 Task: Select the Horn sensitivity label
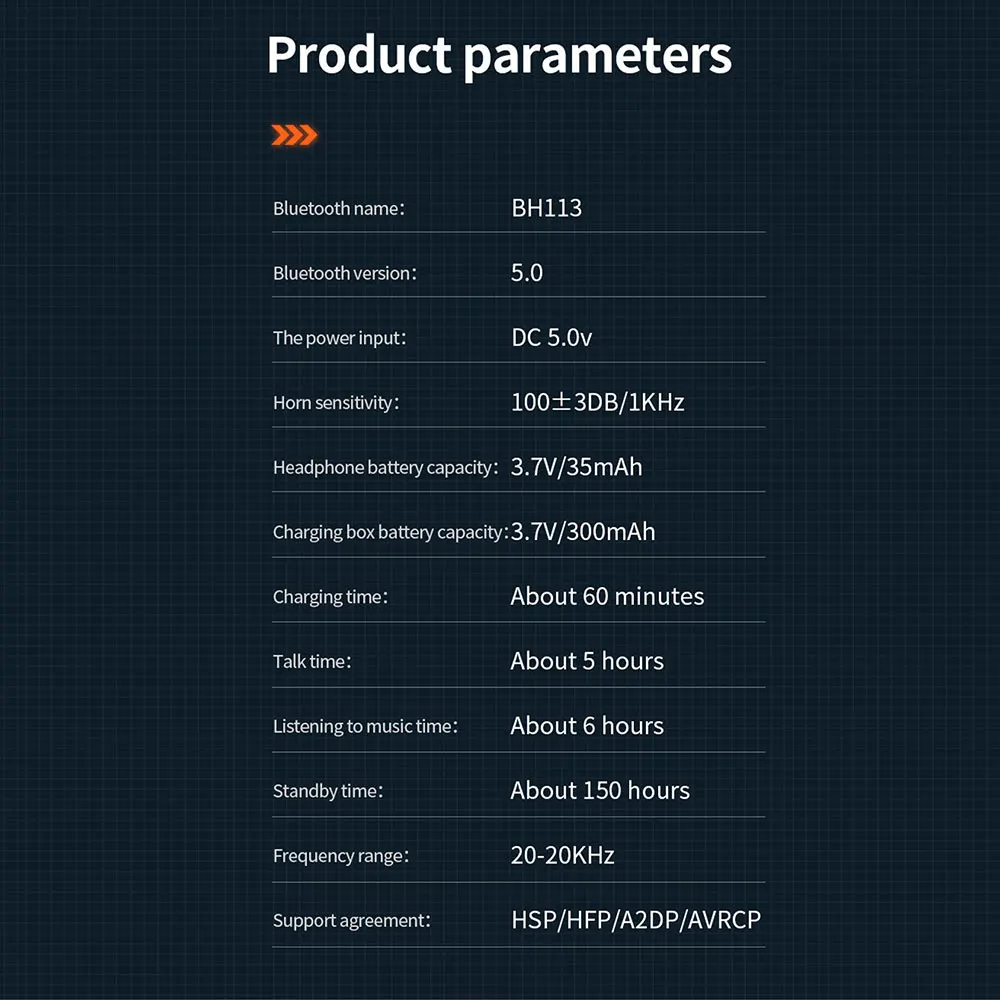pyautogui.click(x=336, y=403)
